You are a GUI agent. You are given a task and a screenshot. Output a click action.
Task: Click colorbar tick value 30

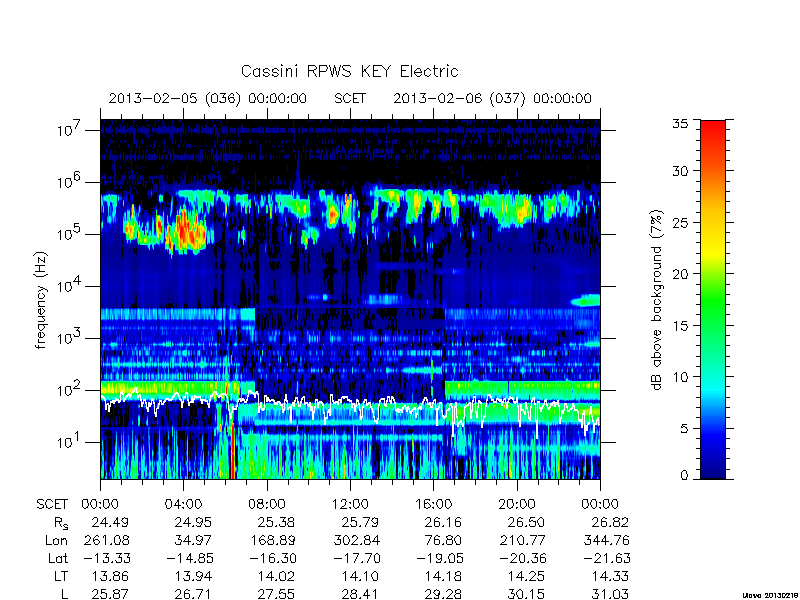click(680, 171)
